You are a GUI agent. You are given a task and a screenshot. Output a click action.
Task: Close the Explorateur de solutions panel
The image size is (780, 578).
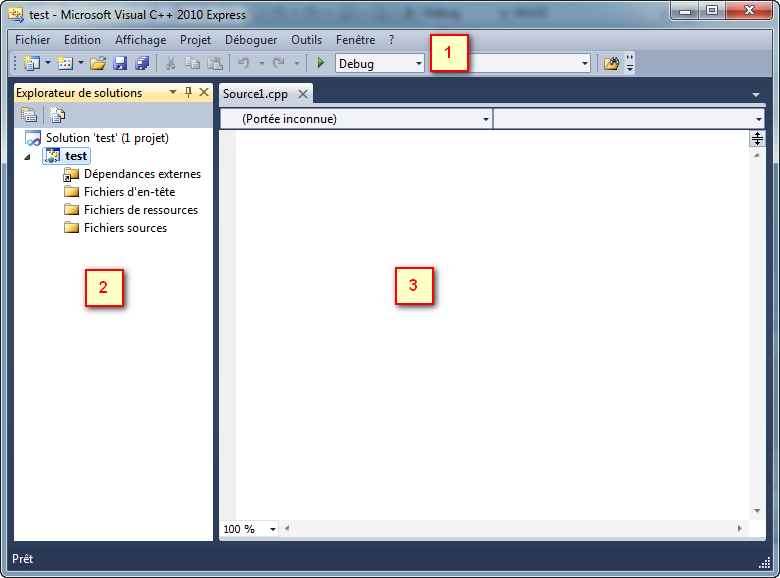[x=204, y=92]
